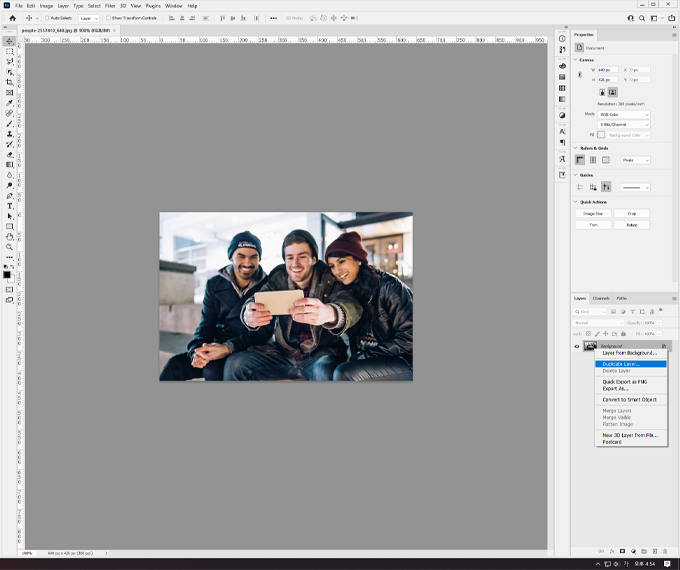This screenshot has width=680, height=570.
Task: Toggle Quick Mask mode icon
Action: click(9, 289)
